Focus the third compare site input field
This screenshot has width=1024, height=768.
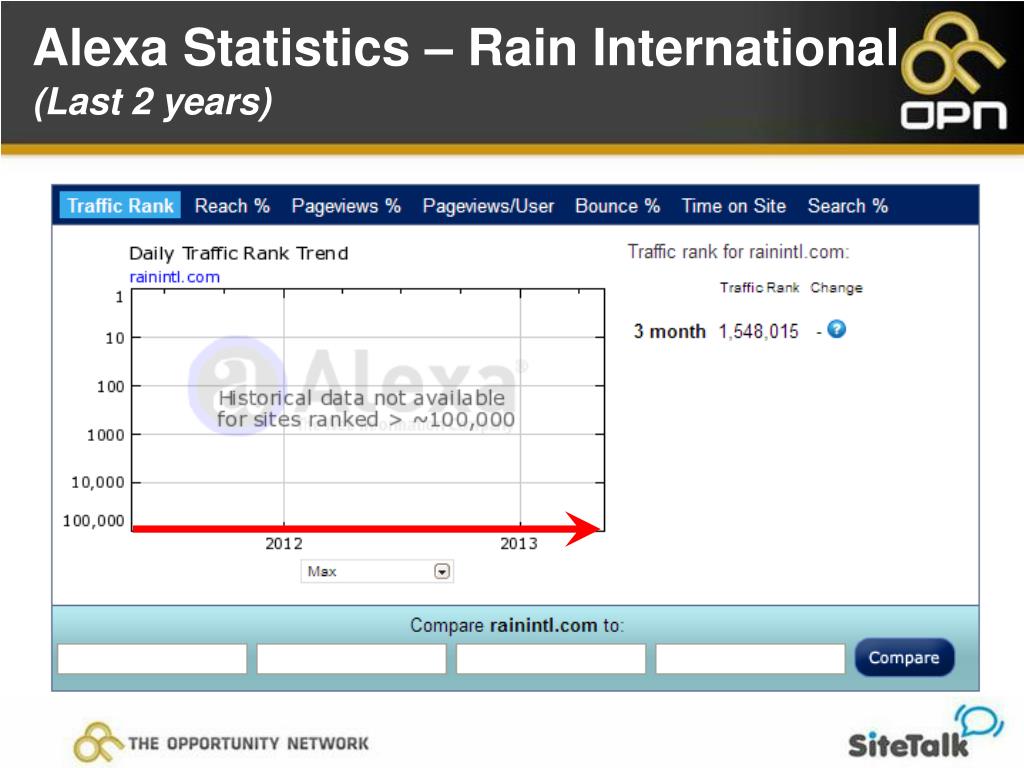(x=551, y=658)
